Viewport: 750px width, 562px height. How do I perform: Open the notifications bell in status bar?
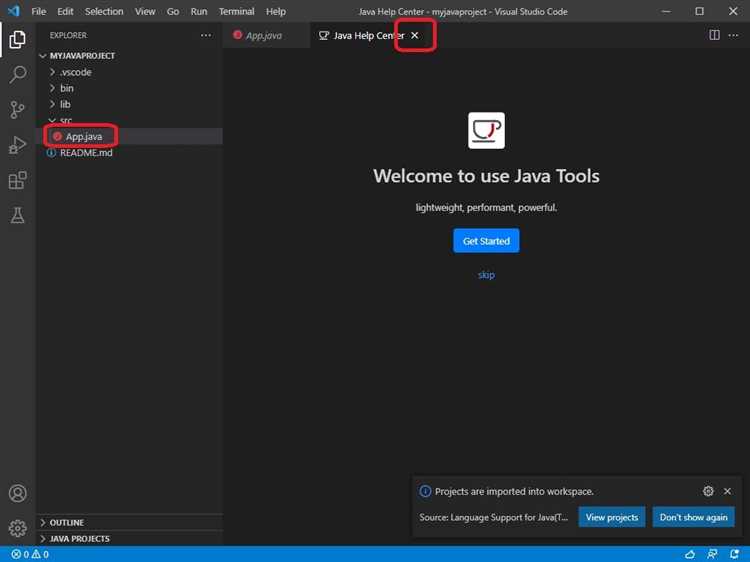(x=735, y=554)
